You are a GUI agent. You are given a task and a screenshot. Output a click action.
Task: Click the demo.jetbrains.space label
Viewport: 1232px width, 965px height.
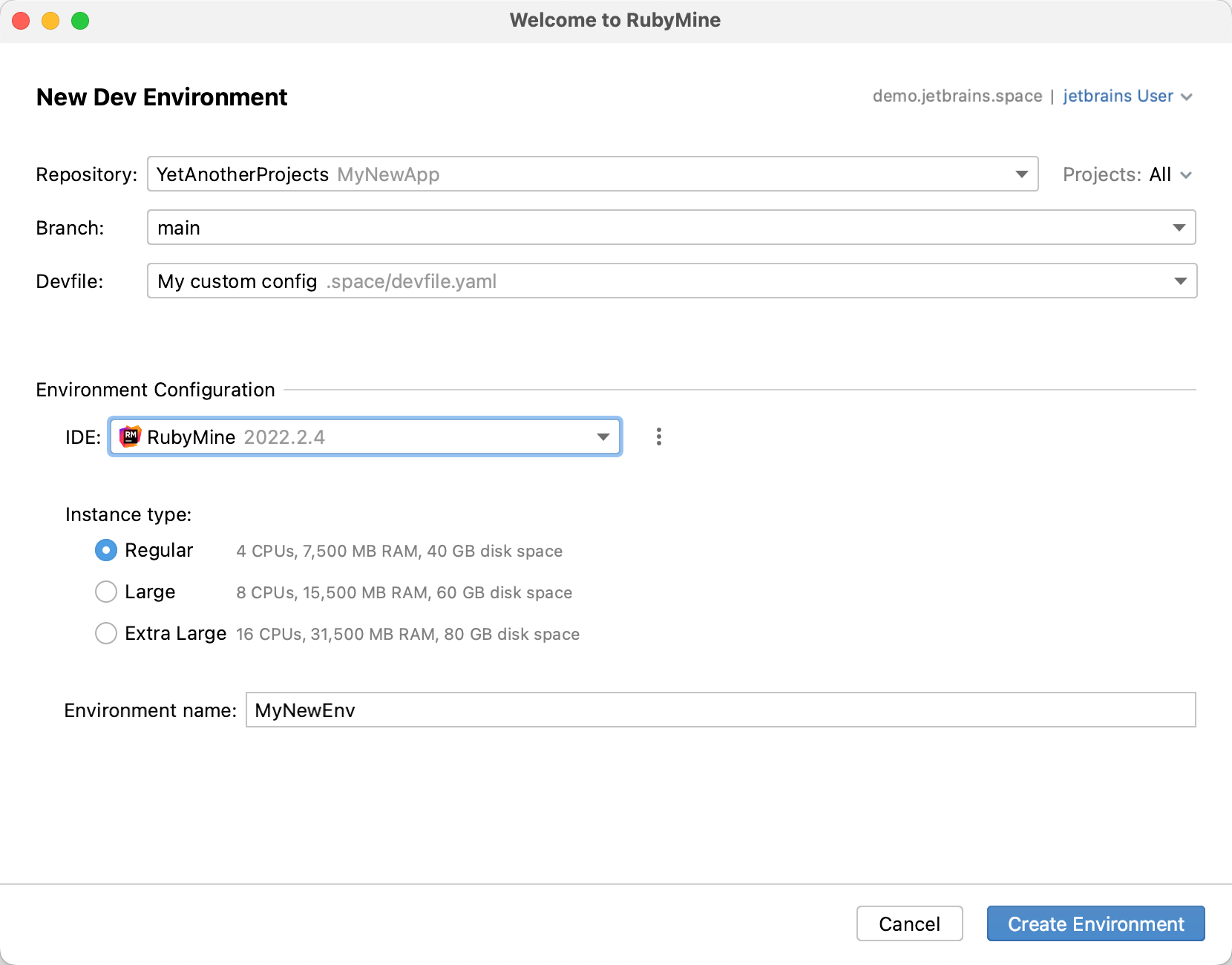coord(957,96)
